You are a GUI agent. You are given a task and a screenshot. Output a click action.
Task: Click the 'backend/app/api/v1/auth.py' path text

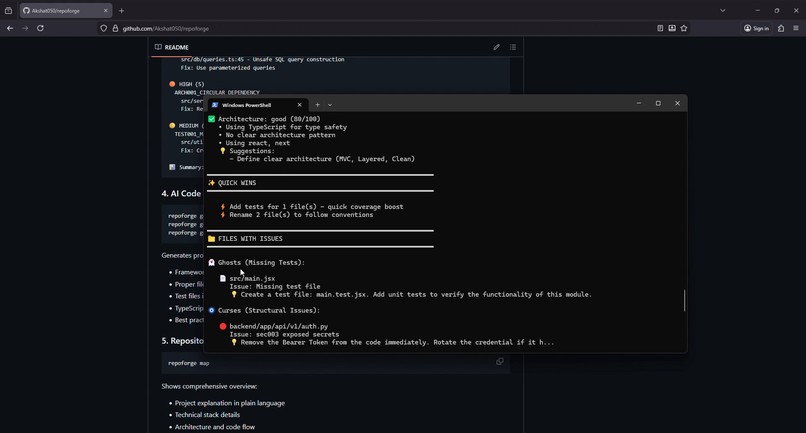click(279, 327)
